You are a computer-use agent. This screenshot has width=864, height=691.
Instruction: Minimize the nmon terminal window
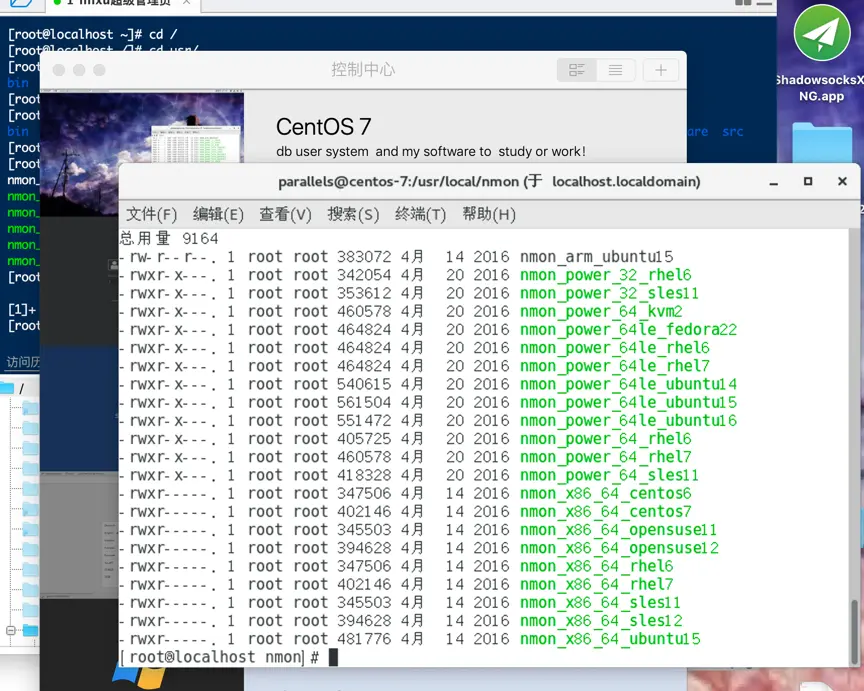[774, 182]
